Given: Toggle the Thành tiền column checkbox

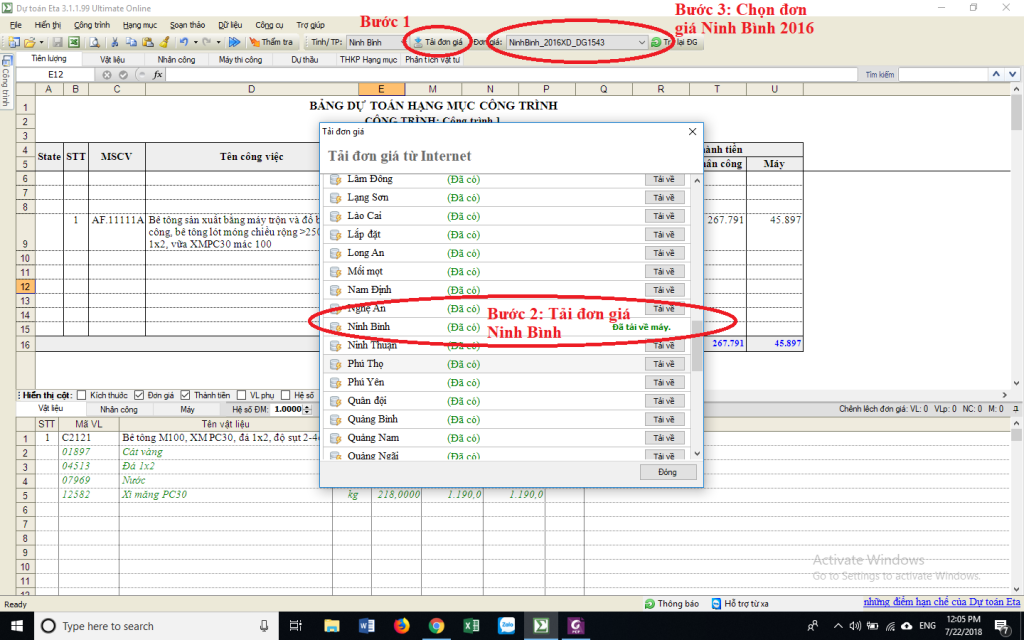Looking at the screenshot, I should click(x=185, y=395).
